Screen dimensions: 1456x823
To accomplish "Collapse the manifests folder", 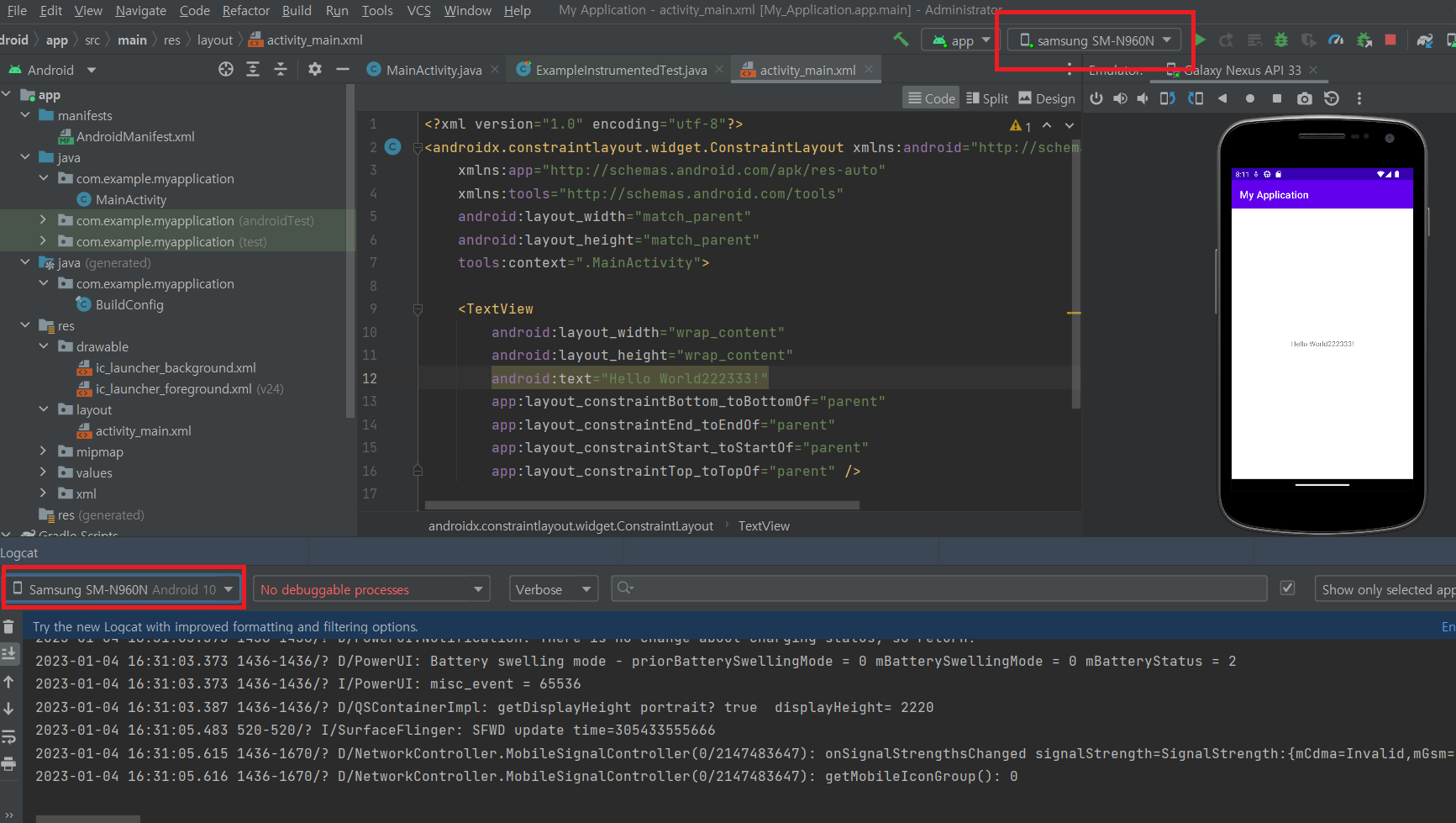I will (x=25, y=115).
